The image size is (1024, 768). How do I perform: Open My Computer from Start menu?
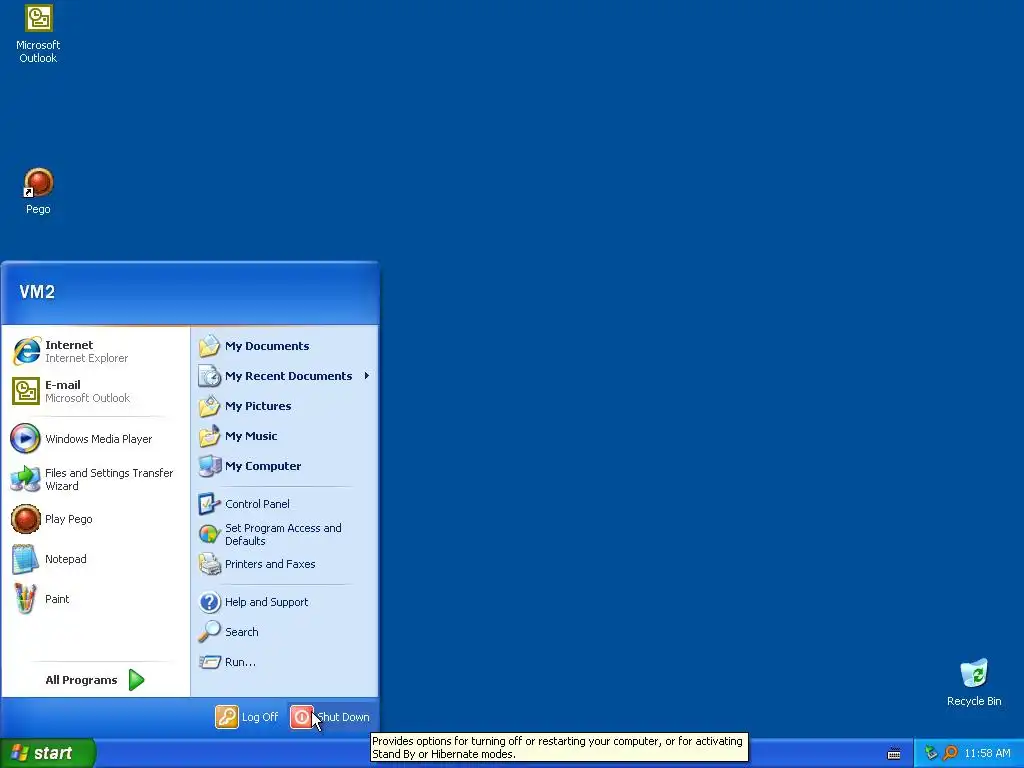tap(285, 466)
